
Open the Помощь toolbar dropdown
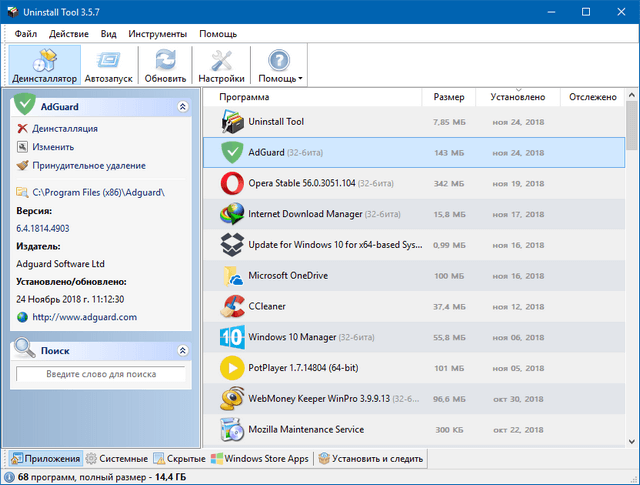280,65
